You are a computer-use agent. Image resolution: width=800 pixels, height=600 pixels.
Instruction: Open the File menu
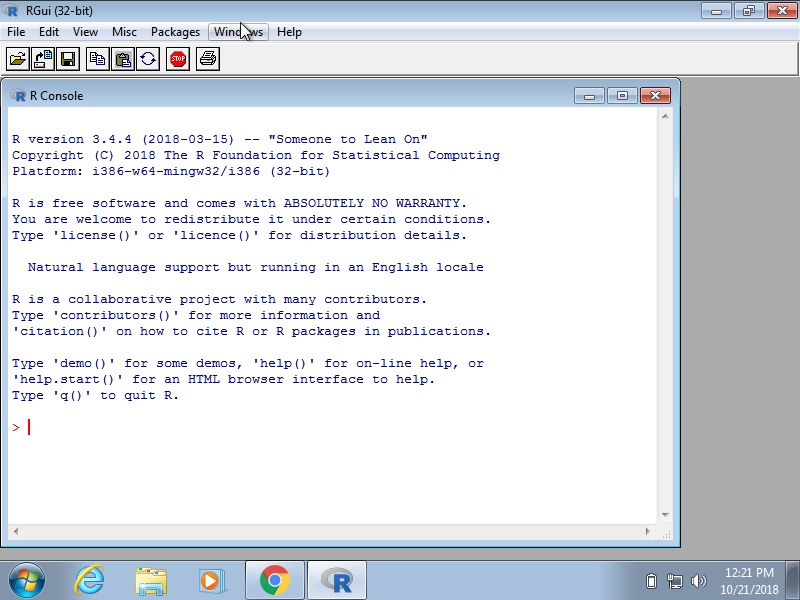(16, 32)
